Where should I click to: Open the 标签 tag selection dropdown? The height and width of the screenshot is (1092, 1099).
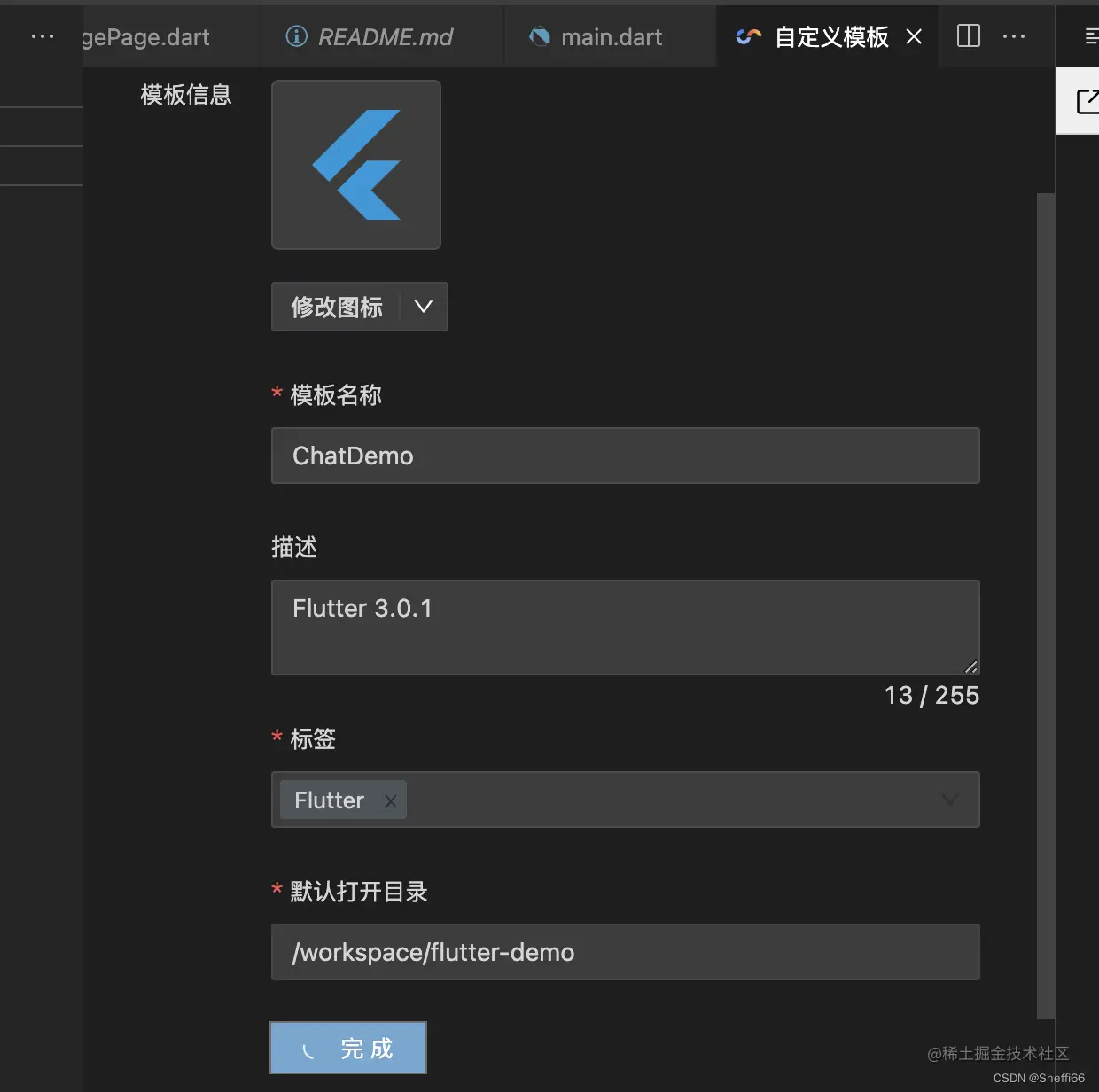point(949,799)
